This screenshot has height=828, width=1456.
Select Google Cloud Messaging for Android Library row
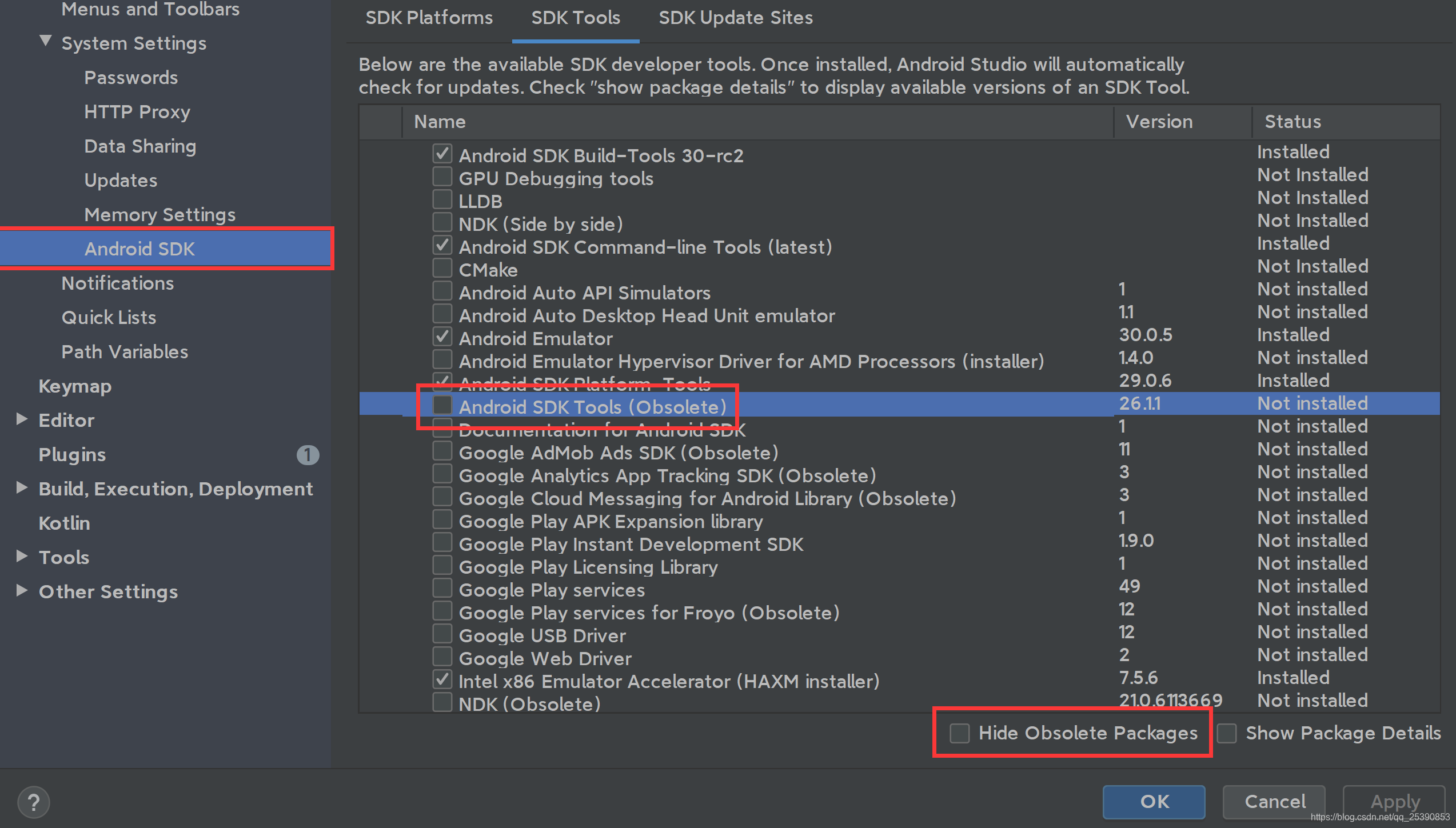[899, 497]
